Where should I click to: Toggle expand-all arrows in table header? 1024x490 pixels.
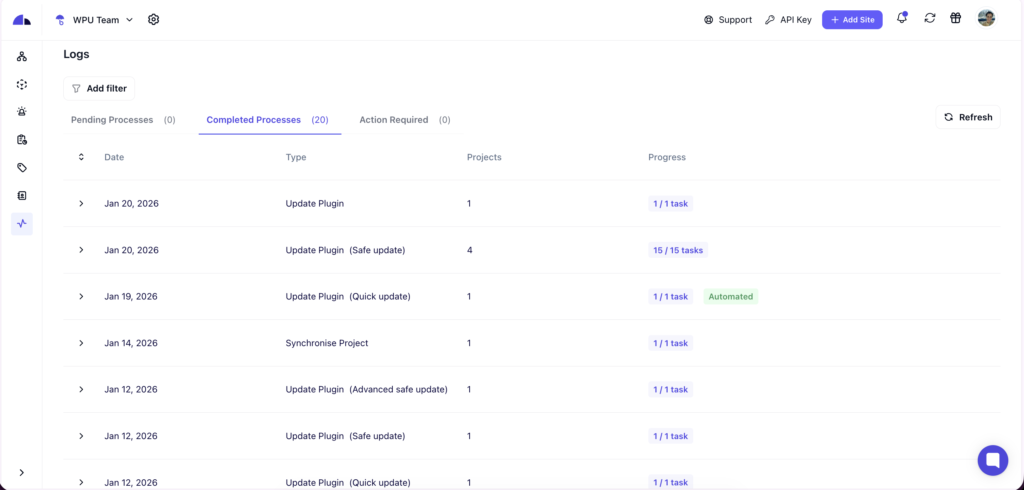(81, 157)
